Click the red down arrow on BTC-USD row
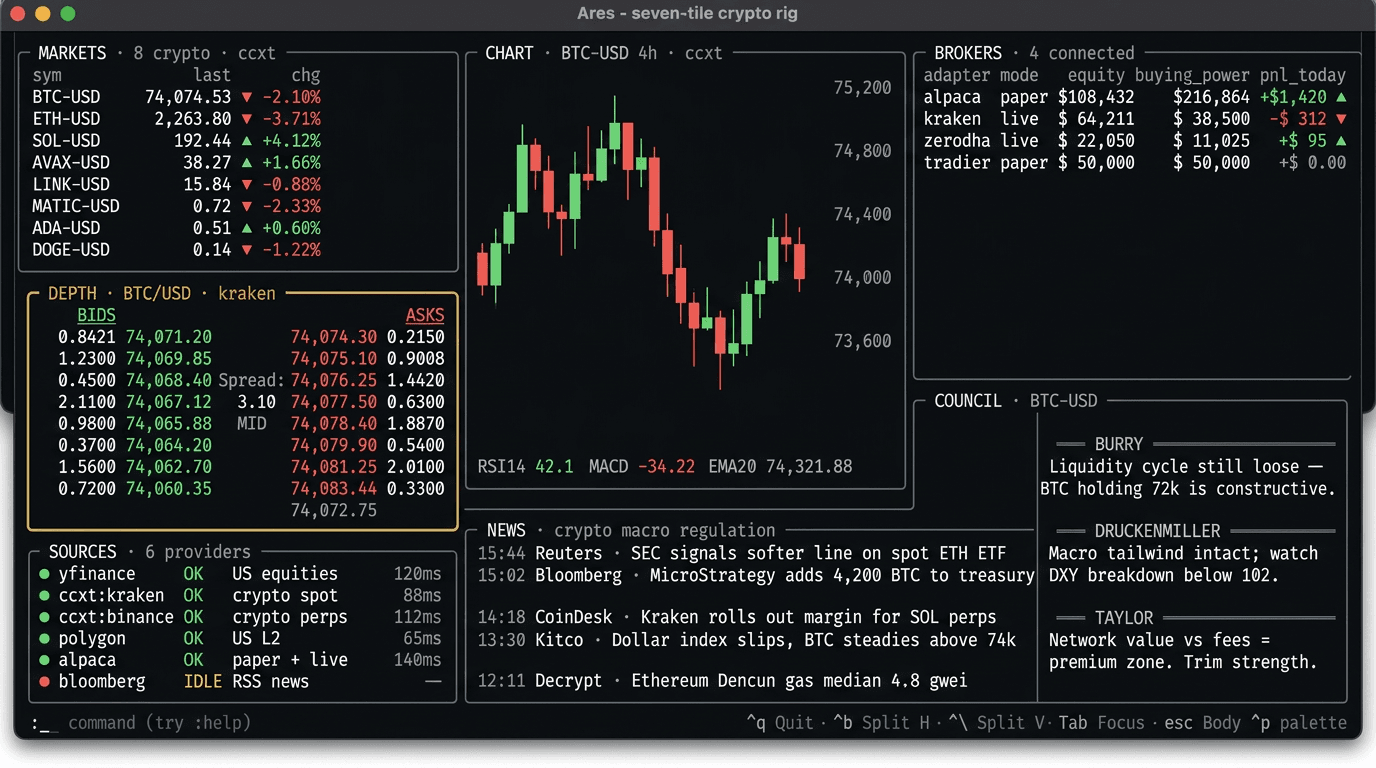1376x768 pixels. click(x=247, y=98)
